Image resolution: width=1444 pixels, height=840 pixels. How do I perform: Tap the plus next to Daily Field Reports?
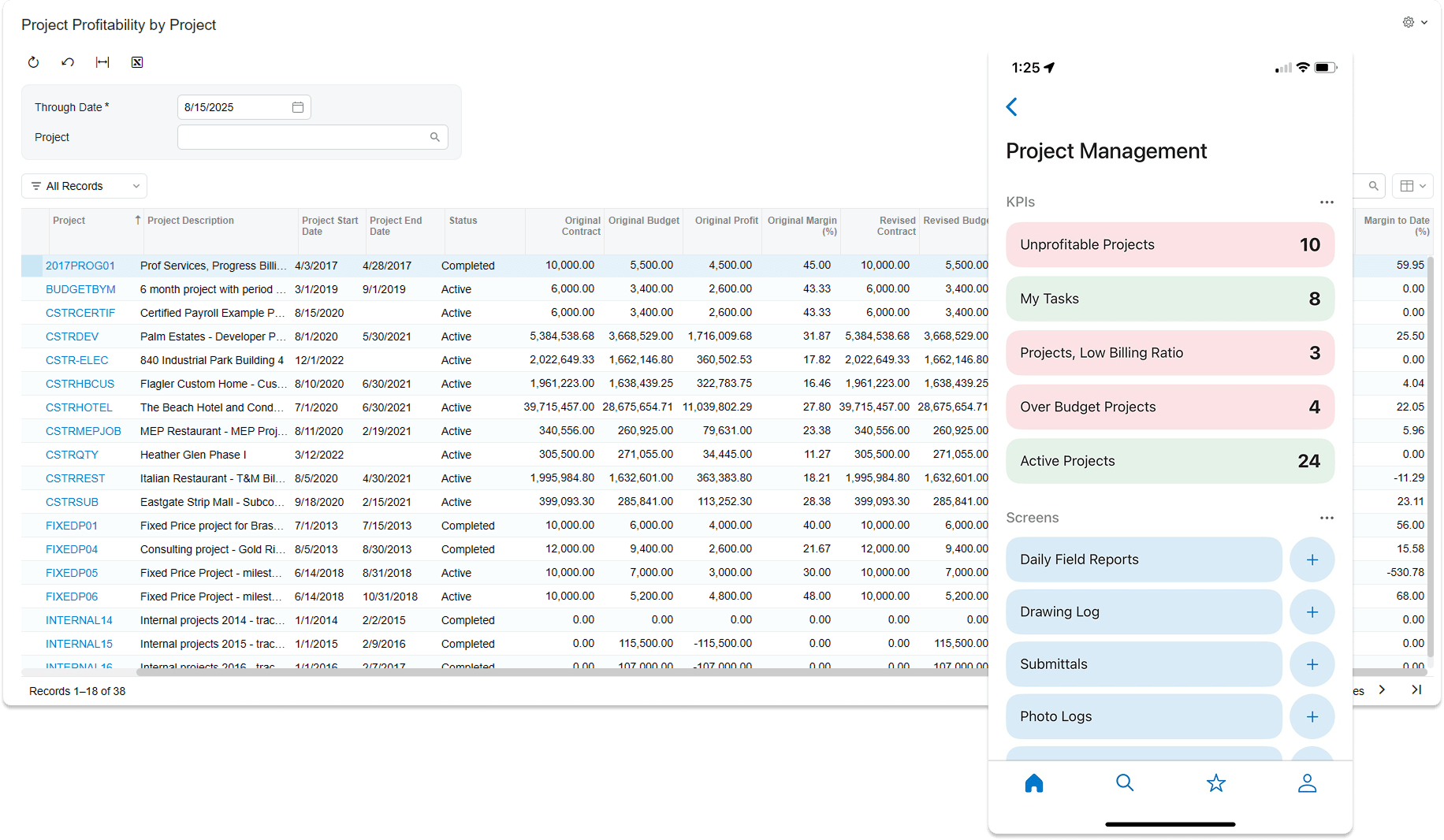click(1312, 559)
